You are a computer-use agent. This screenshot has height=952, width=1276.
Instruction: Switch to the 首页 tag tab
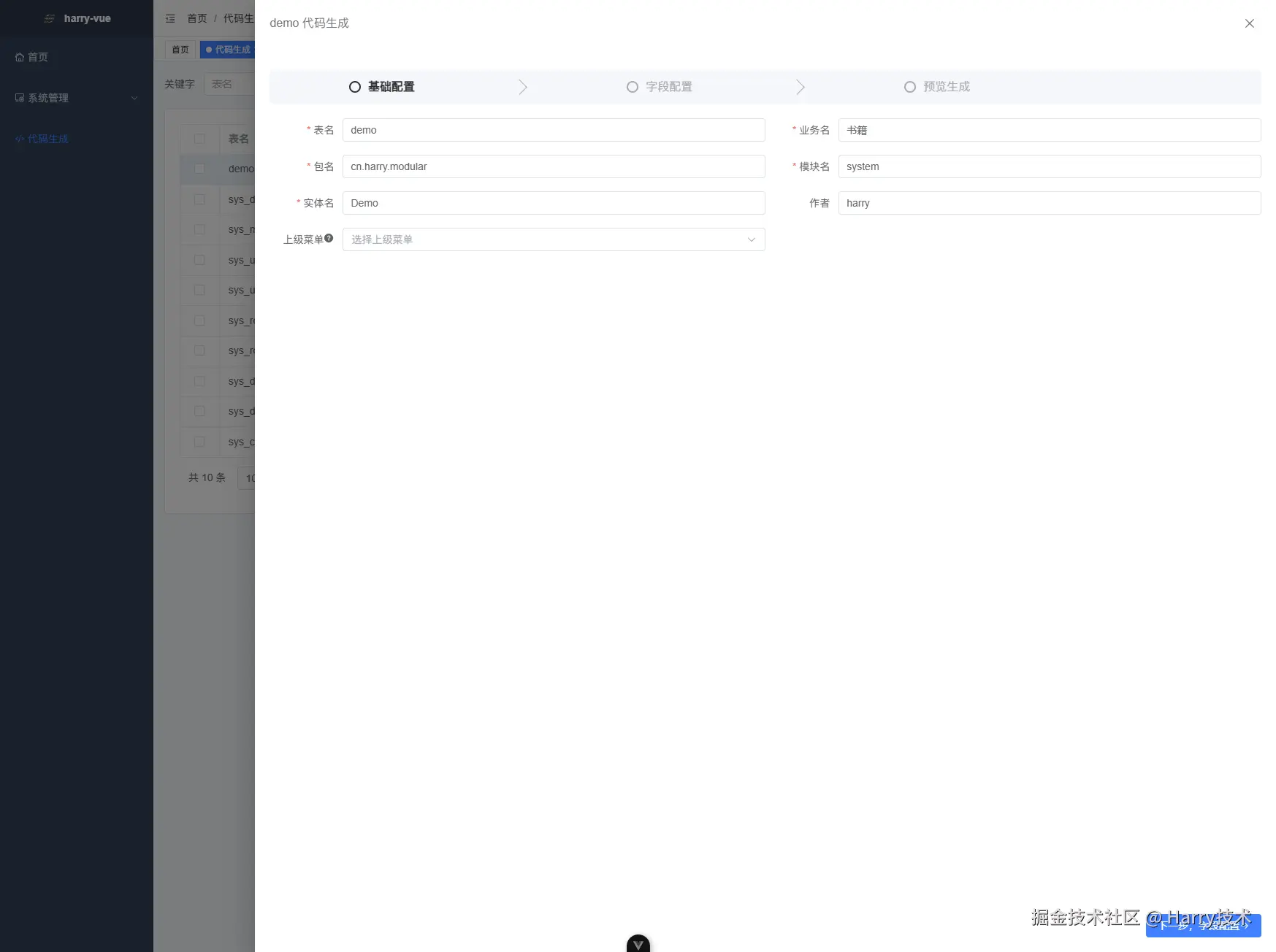(x=180, y=50)
